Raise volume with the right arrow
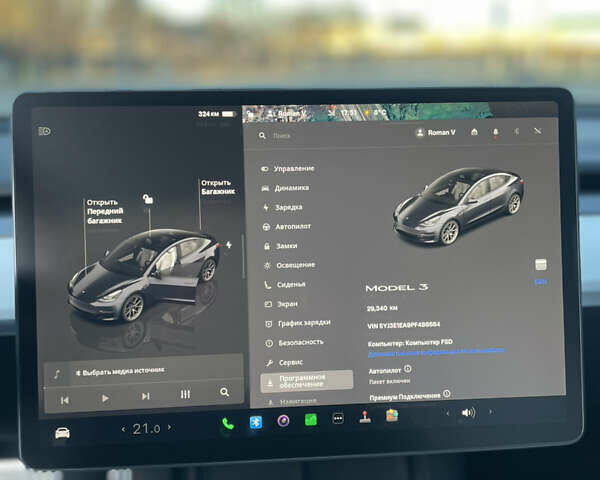Screen dimensions: 600x480 (491, 412)
